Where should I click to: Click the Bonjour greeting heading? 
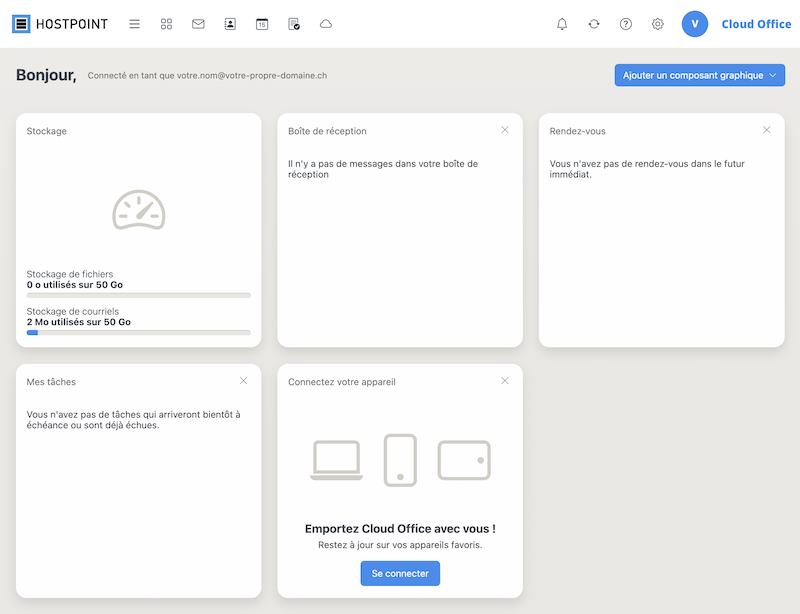pos(46,75)
